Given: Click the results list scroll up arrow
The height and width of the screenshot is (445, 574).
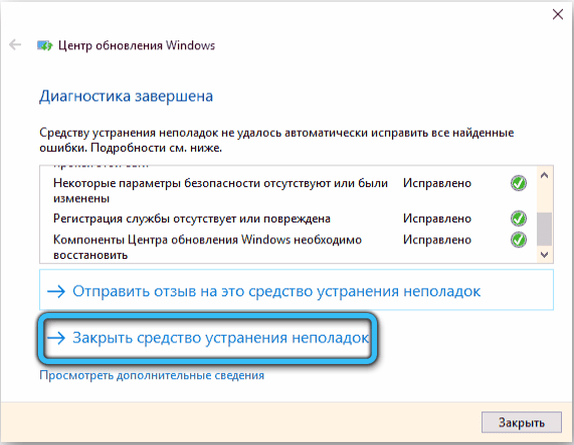Looking at the screenshot, I should click(x=544, y=175).
